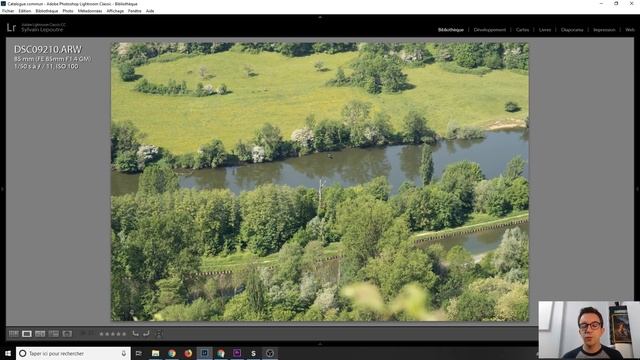Click the Lightroom Lr logo
640x360 pixels.
pos(11,27)
